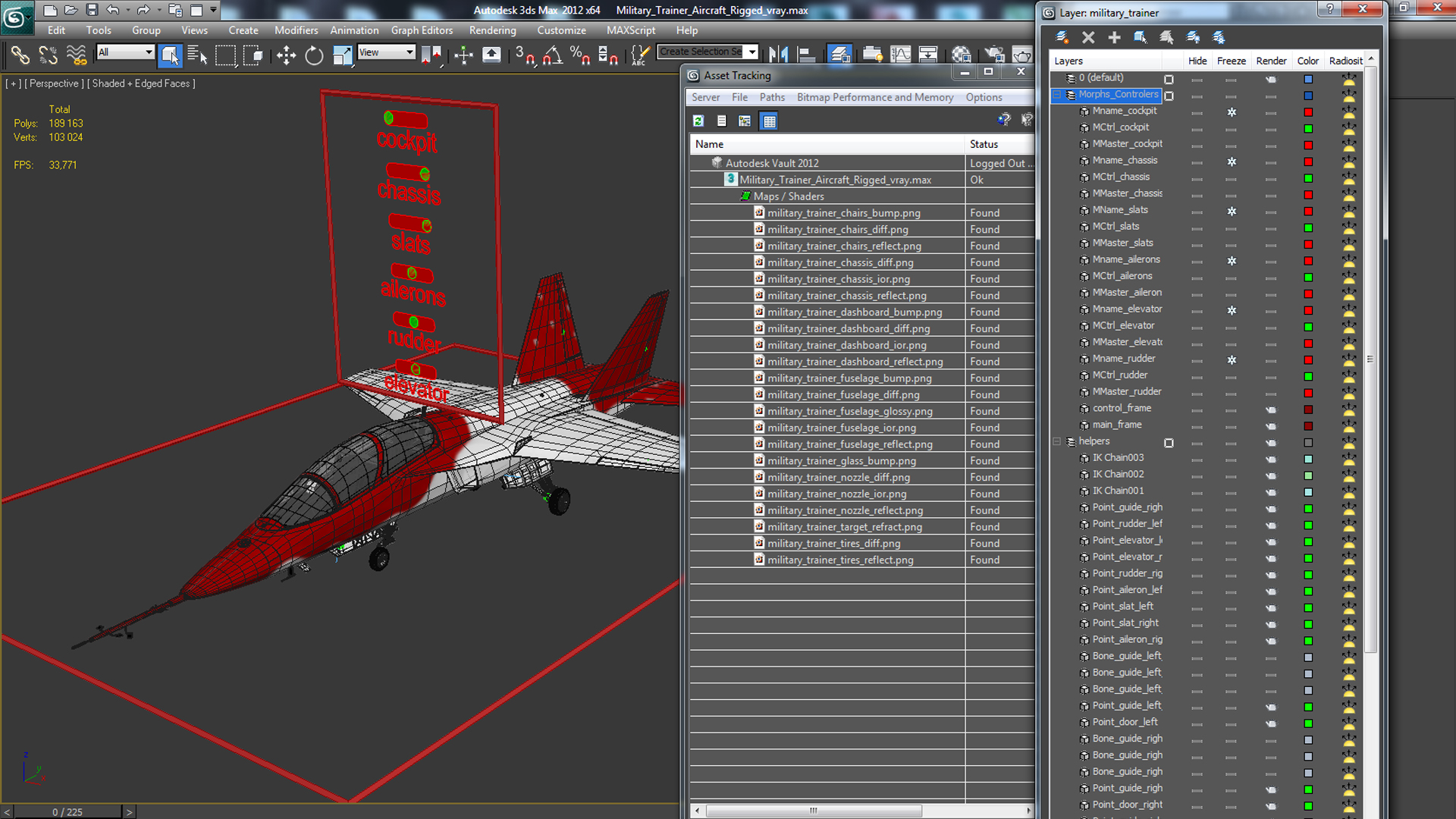The image size is (1456, 819).
Task: Choose Rectangular Selection Region tool
Action: pyautogui.click(x=225, y=55)
